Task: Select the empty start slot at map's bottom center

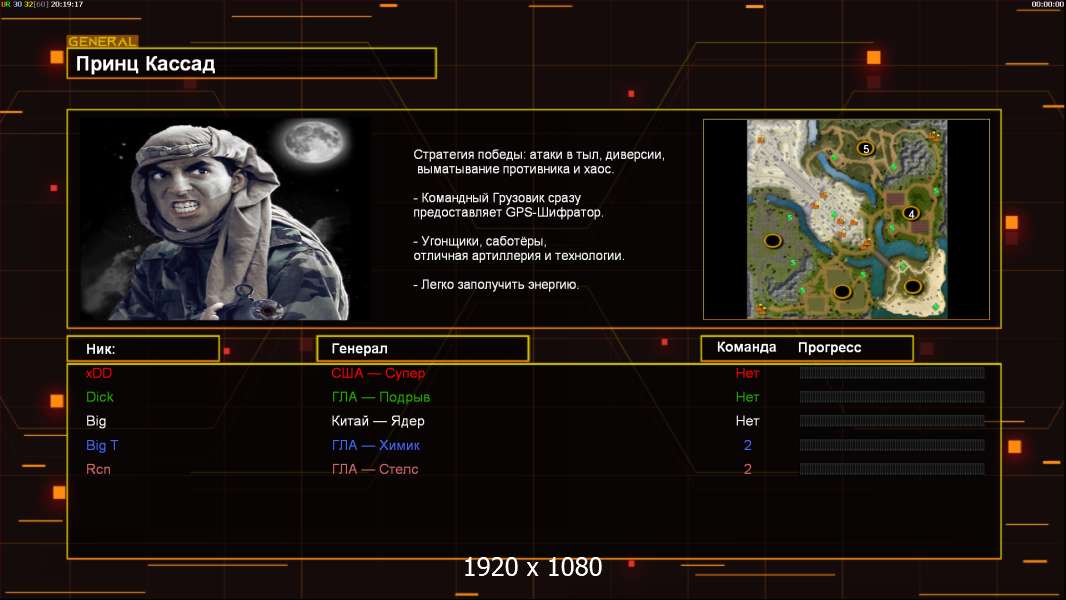Action: [x=842, y=291]
